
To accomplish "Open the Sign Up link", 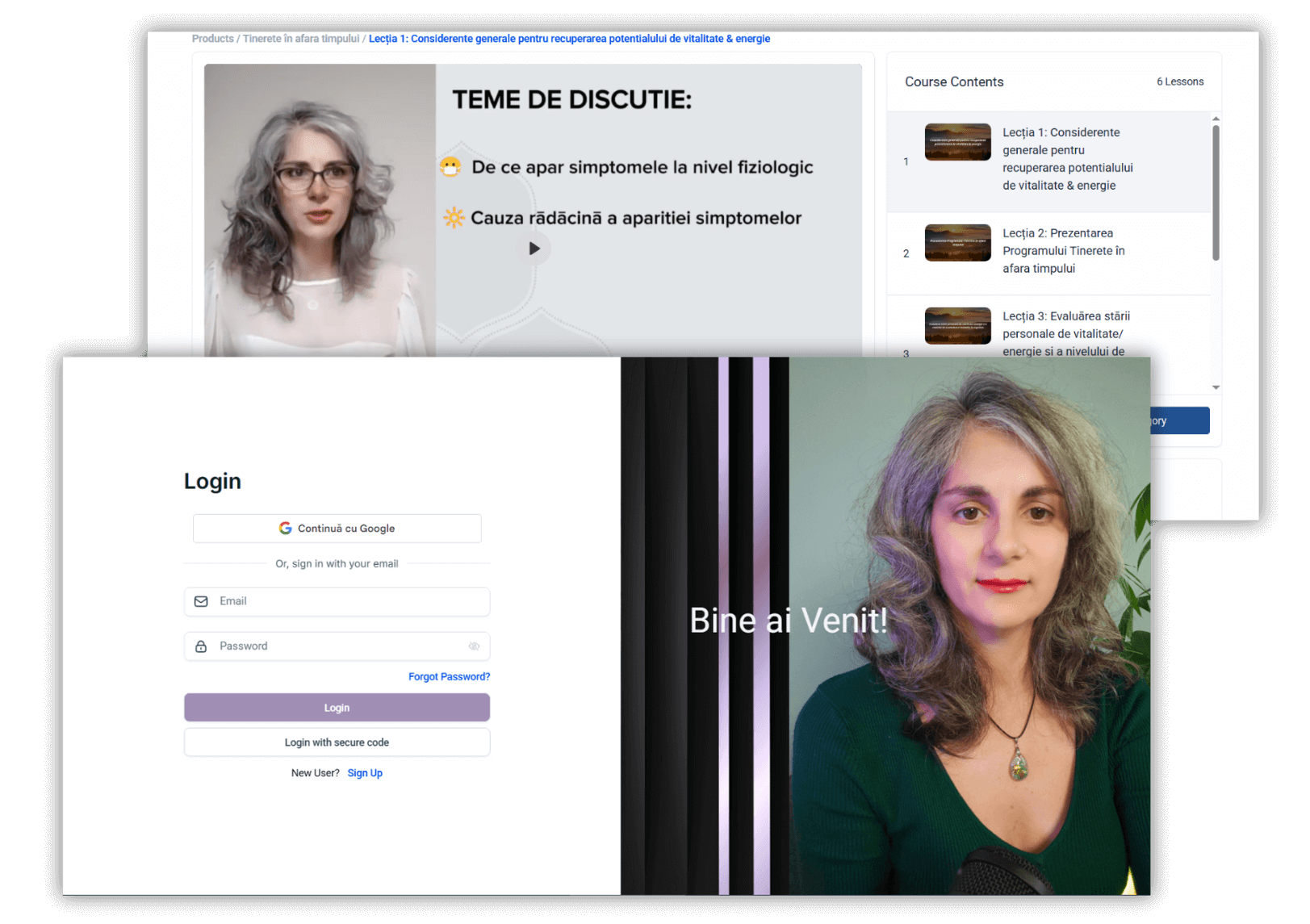I will pyautogui.click(x=365, y=773).
